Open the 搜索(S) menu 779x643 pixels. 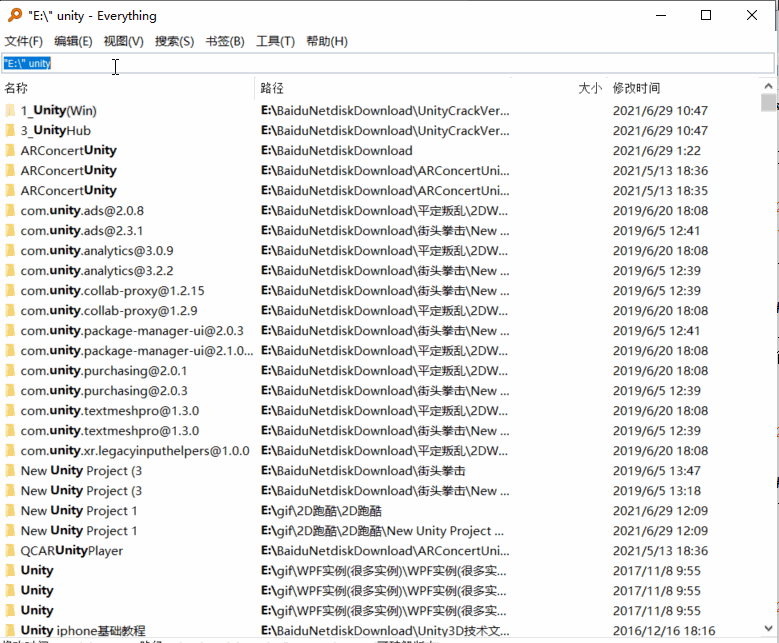[174, 41]
